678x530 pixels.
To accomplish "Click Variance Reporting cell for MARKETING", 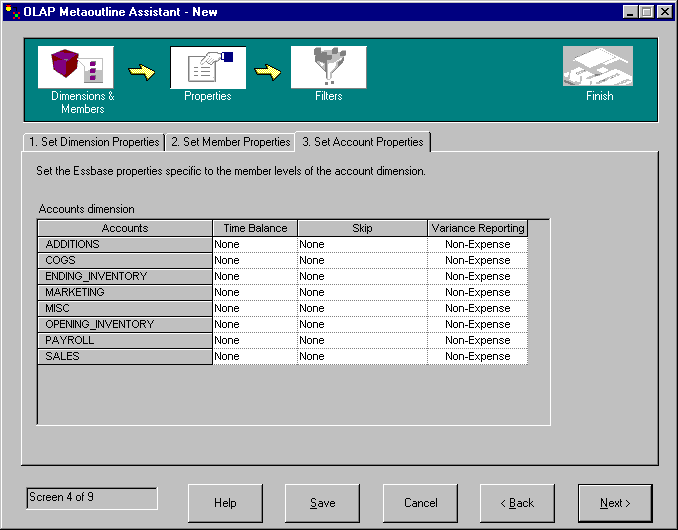I will point(478,292).
